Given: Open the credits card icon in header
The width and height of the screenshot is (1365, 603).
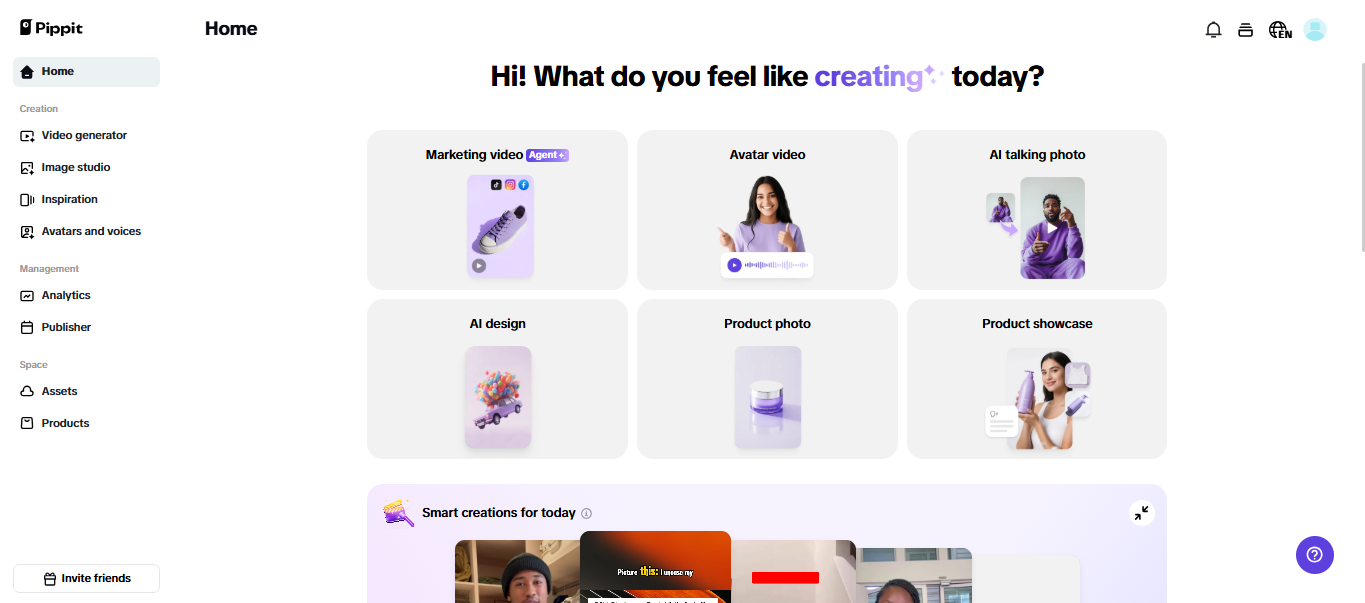Looking at the screenshot, I should [1245, 30].
